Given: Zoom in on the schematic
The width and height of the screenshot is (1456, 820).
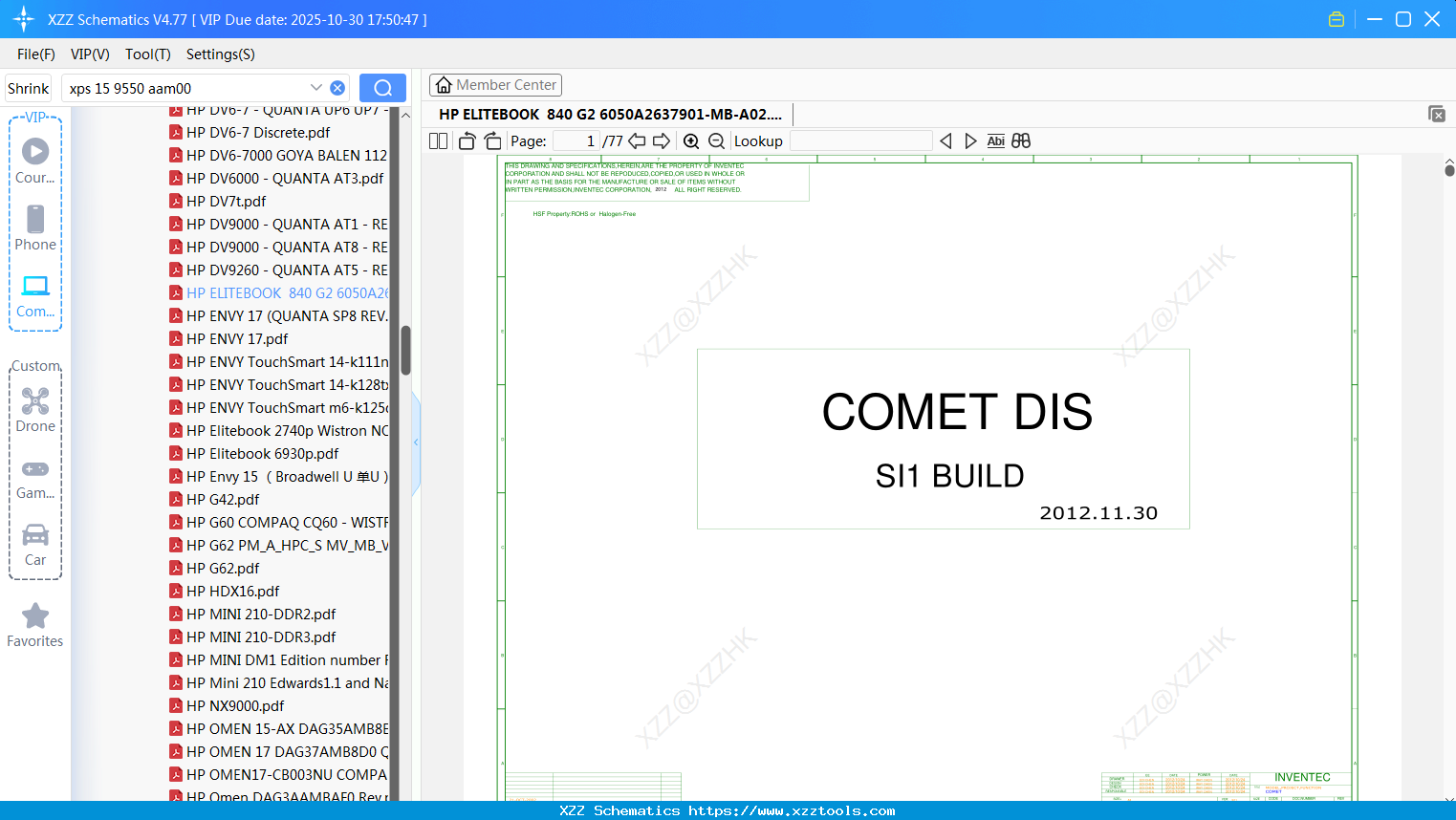Looking at the screenshot, I should click(x=691, y=141).
